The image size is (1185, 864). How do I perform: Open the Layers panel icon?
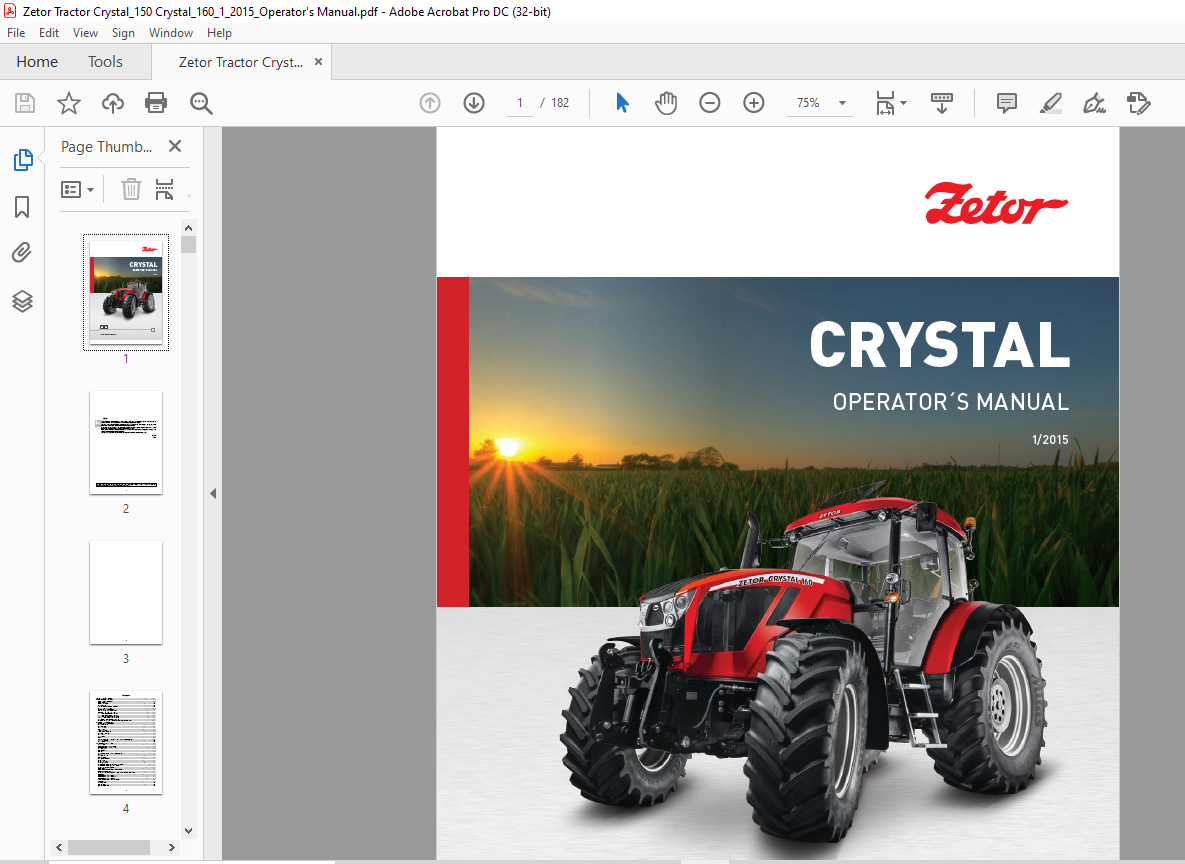[22, 301]
